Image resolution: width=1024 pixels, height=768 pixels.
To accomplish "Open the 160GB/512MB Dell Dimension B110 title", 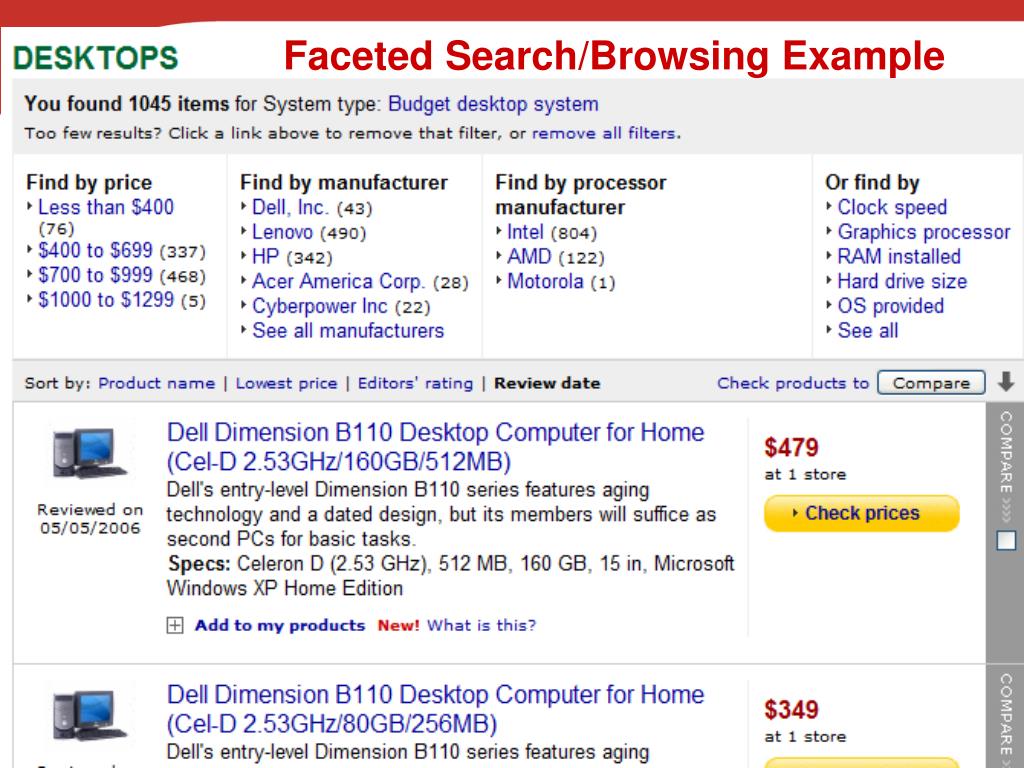I will pyautogui.click(x=436, y=447).
